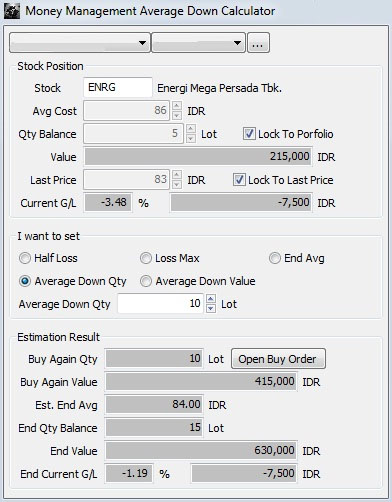Choose the Average Down Qty radio button
Screen dimensions: 392x502
(x=25, y=281)
